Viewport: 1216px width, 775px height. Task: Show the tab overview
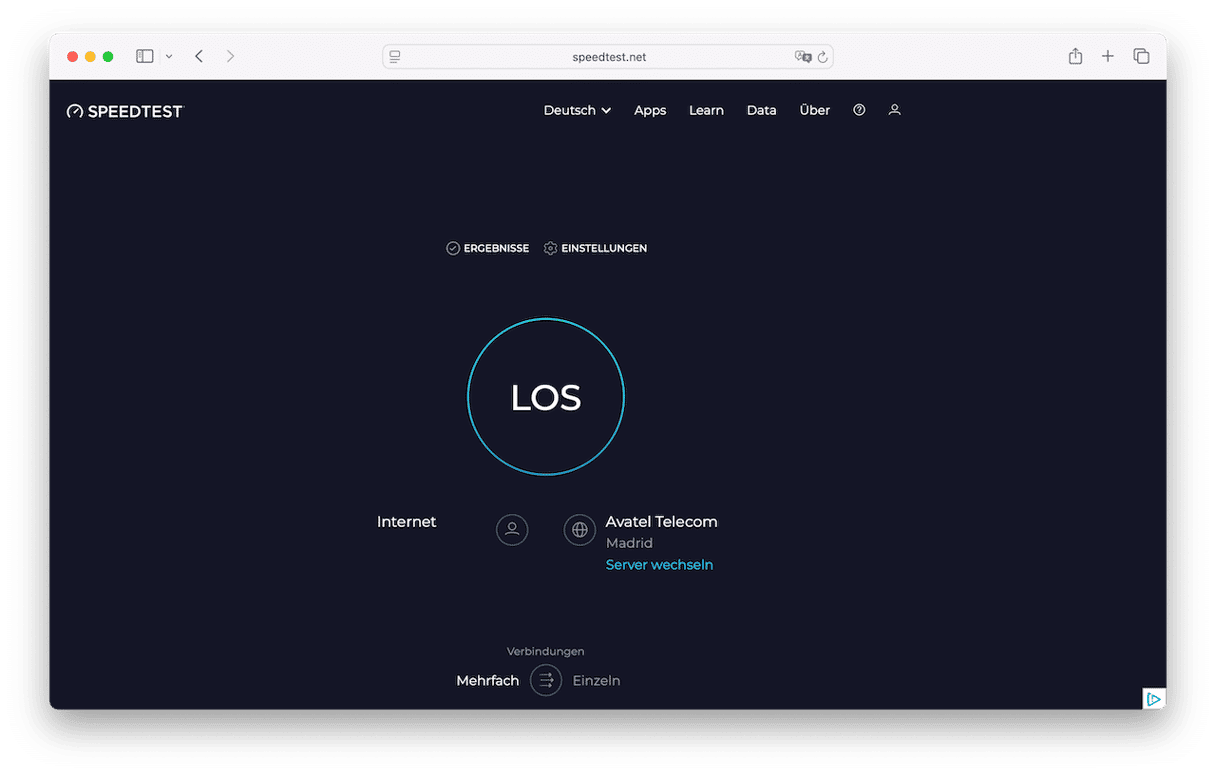tap(1141, 57)
